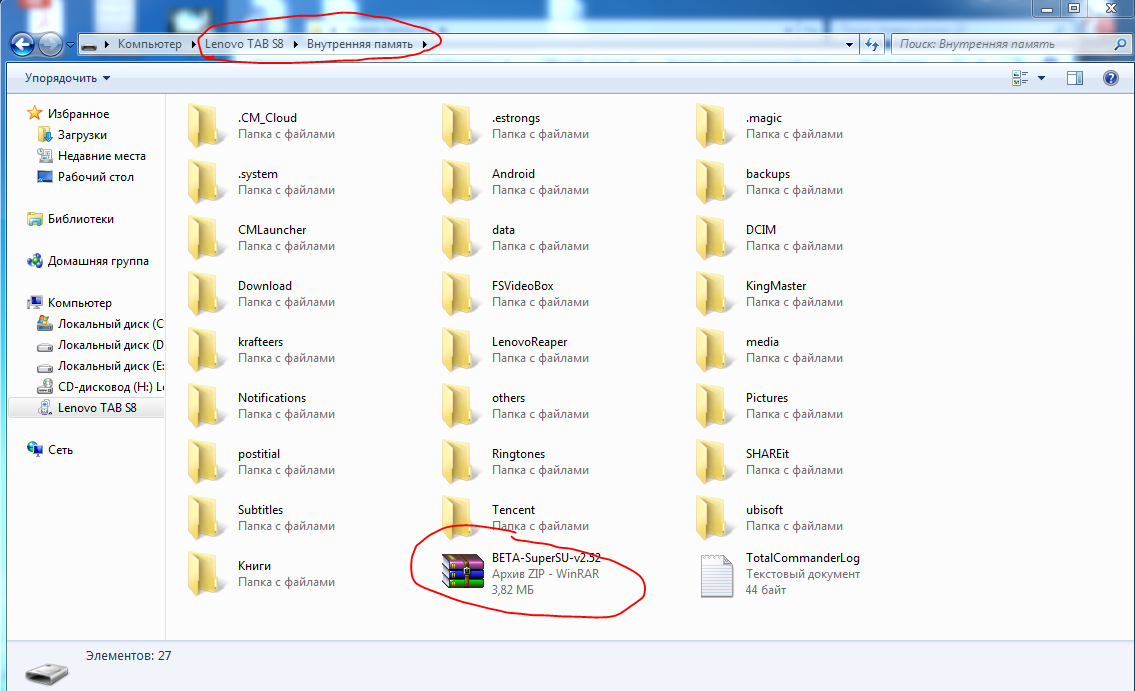Image resolution: width=1135 pixels, height=691 pixels.
Task: Click Компьютер in the address breadcrumb
Action: (150, 44)
